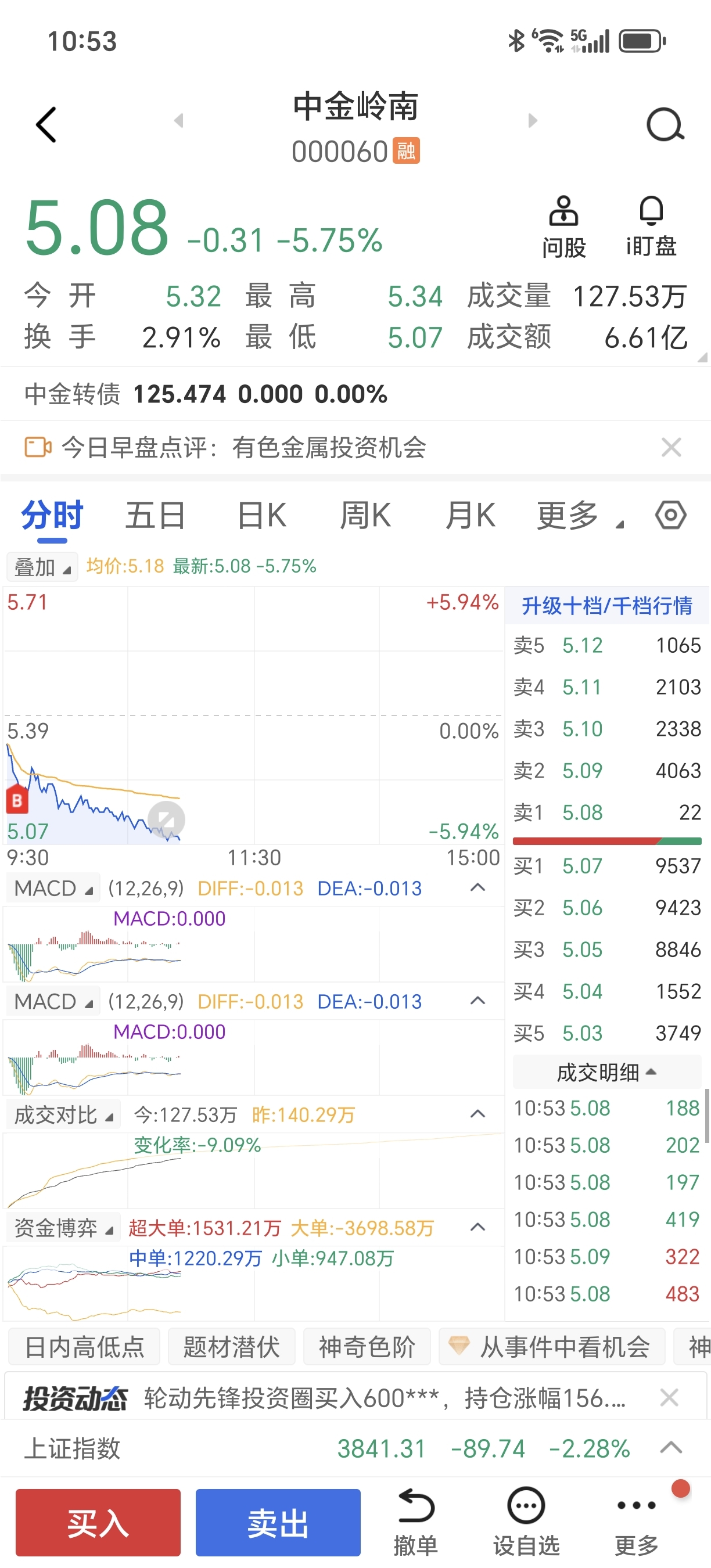Viewport: 711px width, 1568px height.
Task: Collapse 资金博弈 panel chevron
Action: click(478, 1227)
